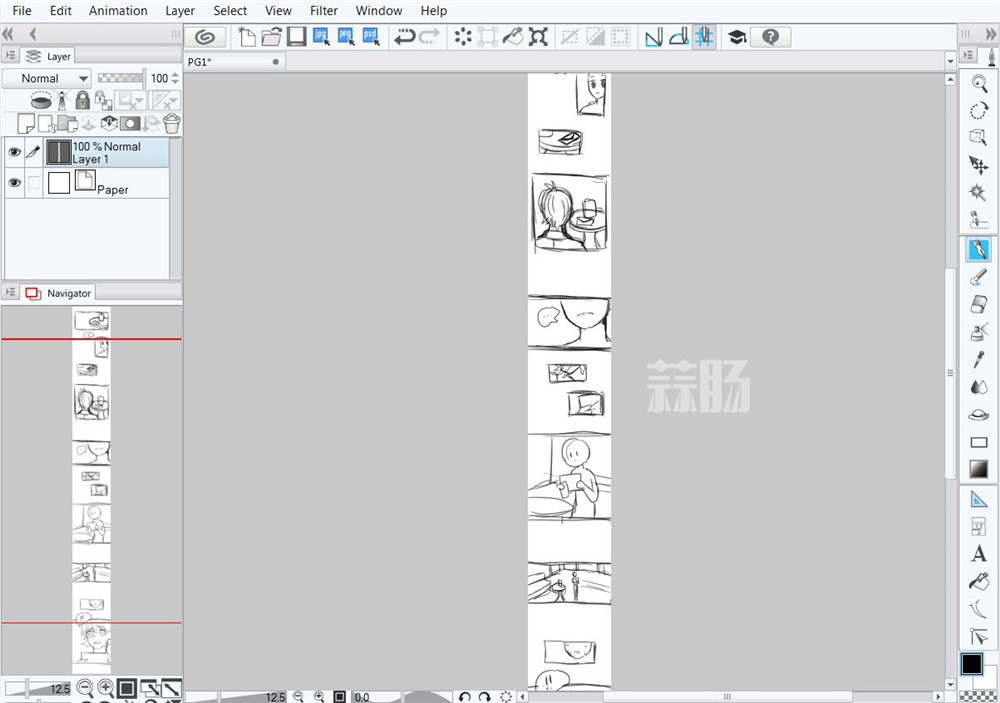Screen dimensions: 1000x703
Task: Select the Text tool marked A
Action: (x=978, y=553)
